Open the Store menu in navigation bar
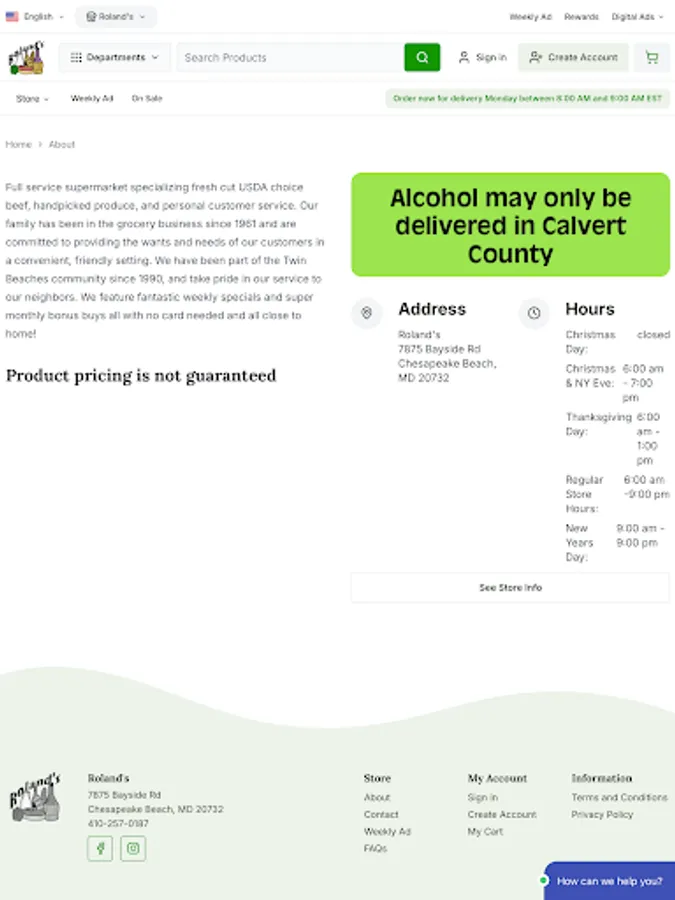 click(32, 99)
